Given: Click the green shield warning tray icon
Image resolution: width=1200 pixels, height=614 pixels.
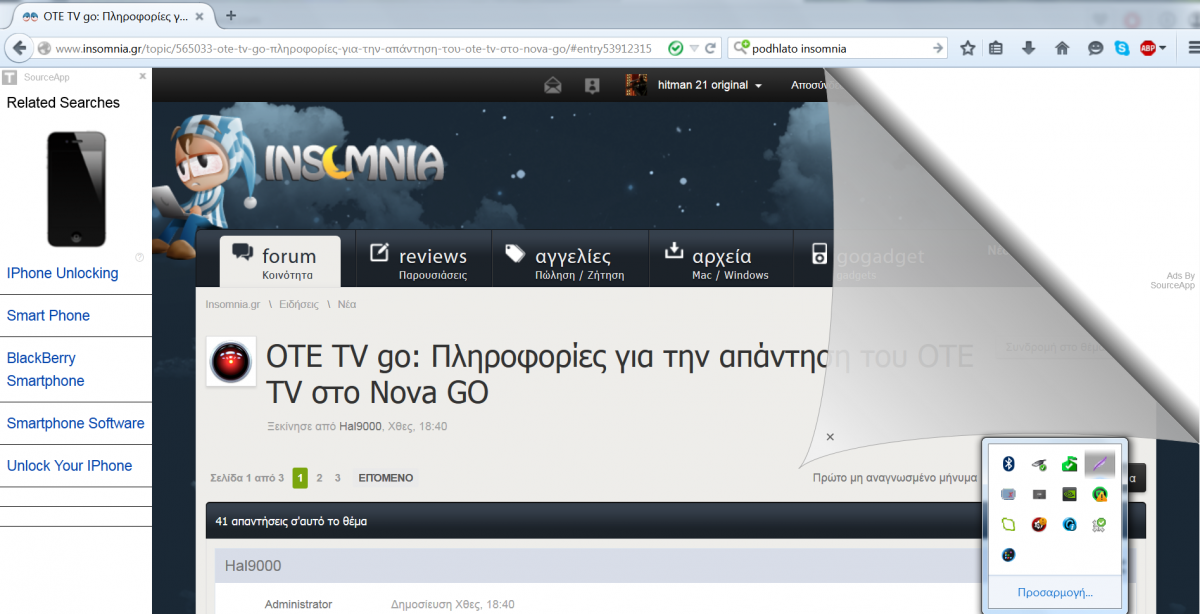Looking at the screenshot, I should 1099,494.
